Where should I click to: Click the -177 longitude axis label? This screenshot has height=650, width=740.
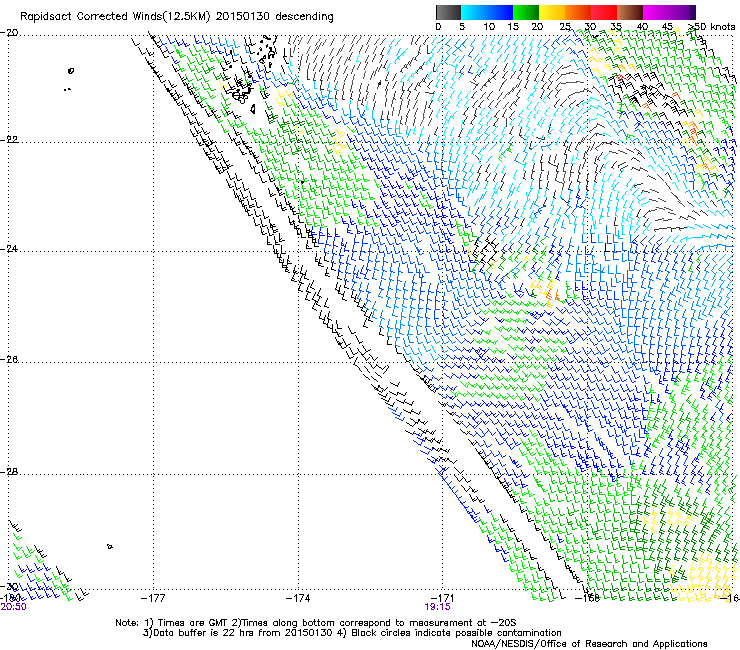153,599
